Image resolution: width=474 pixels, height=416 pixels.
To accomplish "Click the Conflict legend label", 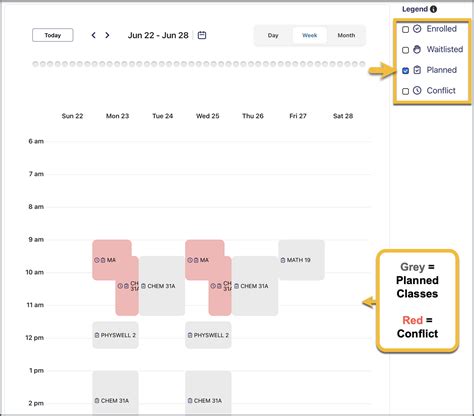I will click(x=441, y=90).
